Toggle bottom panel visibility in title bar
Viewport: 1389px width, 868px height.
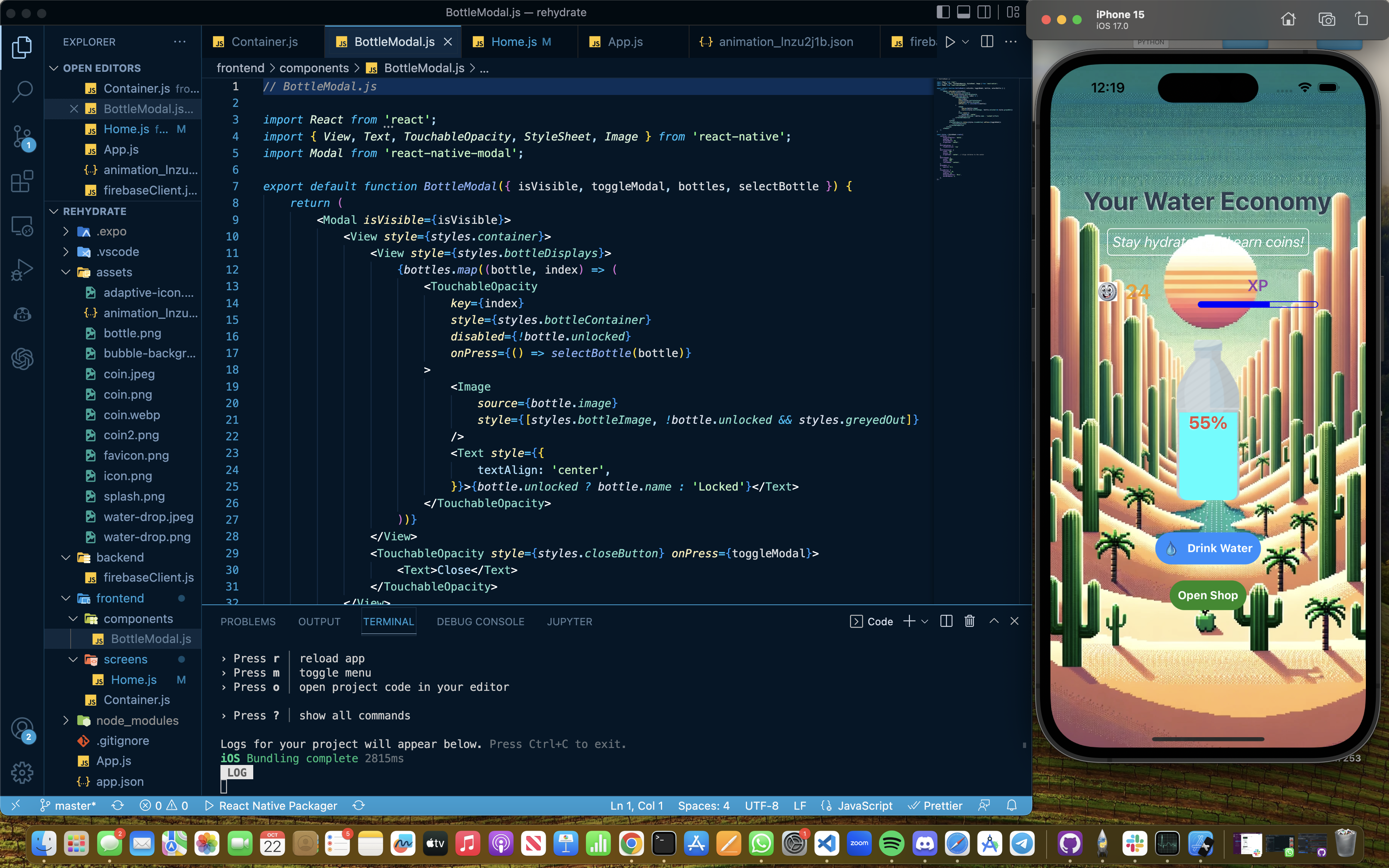[x=964, y=12]
